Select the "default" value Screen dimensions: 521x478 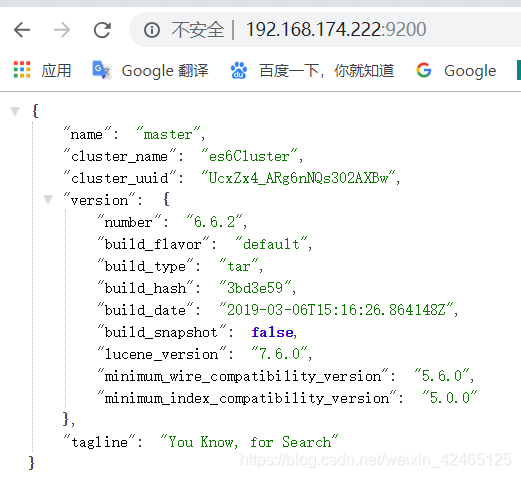(271, 244)
